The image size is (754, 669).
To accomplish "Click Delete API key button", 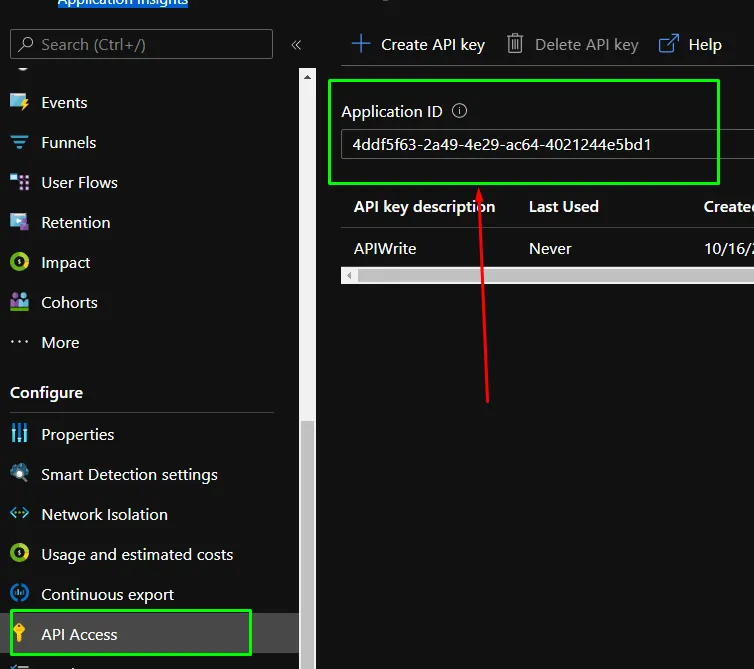I will (x=572, y=44).
